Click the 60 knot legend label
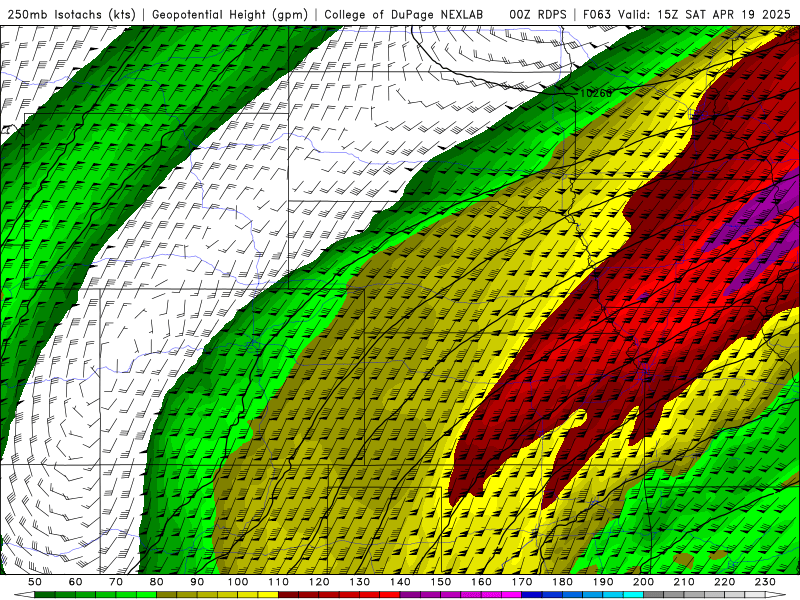The width and height of the screenshot is (800, 600). 76,582
